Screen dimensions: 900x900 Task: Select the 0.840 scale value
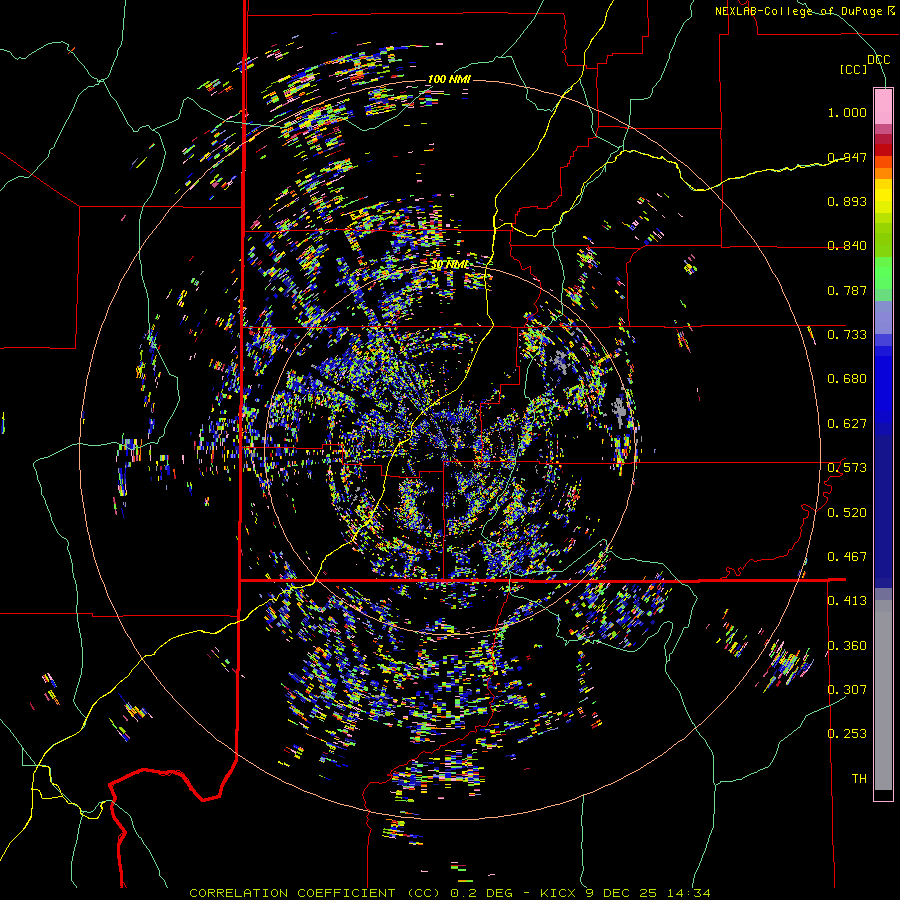pos(847,246)
